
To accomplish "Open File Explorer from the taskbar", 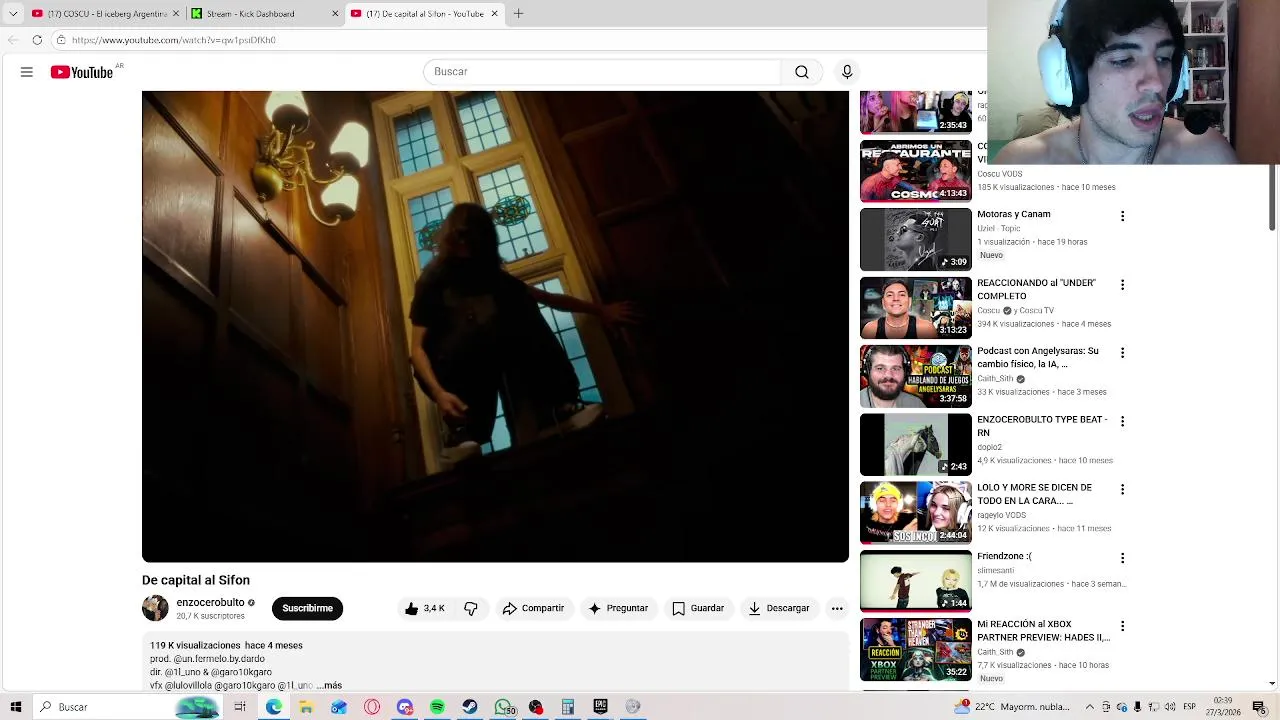I will (x=306, y=707).
